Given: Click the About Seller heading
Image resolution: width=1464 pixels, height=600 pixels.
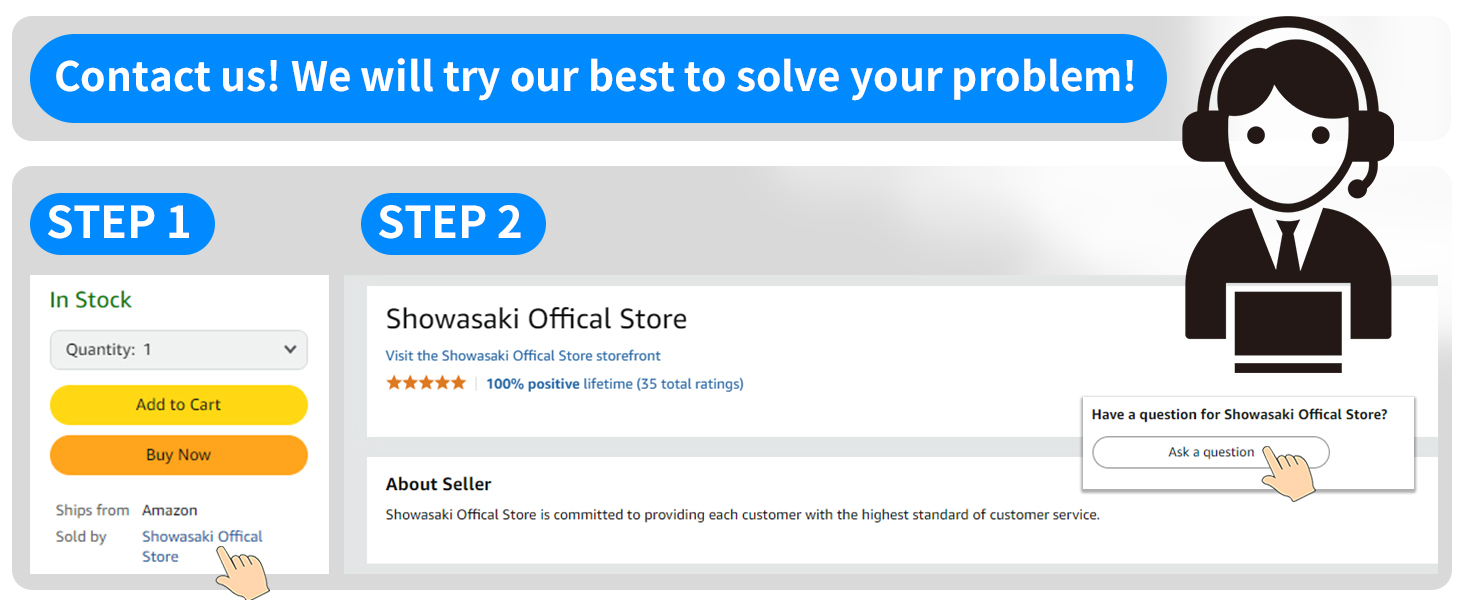Looking at the screenshot, I should [438, 484].
